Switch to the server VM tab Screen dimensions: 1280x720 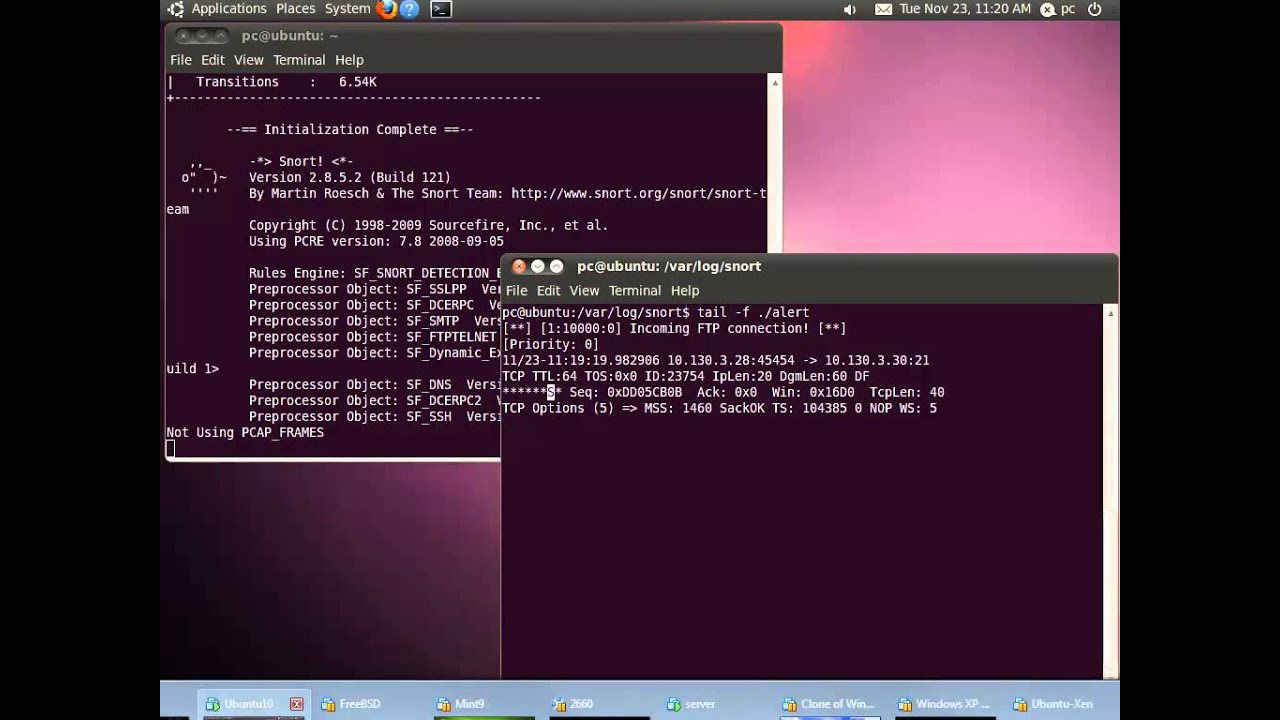[692, 704]
